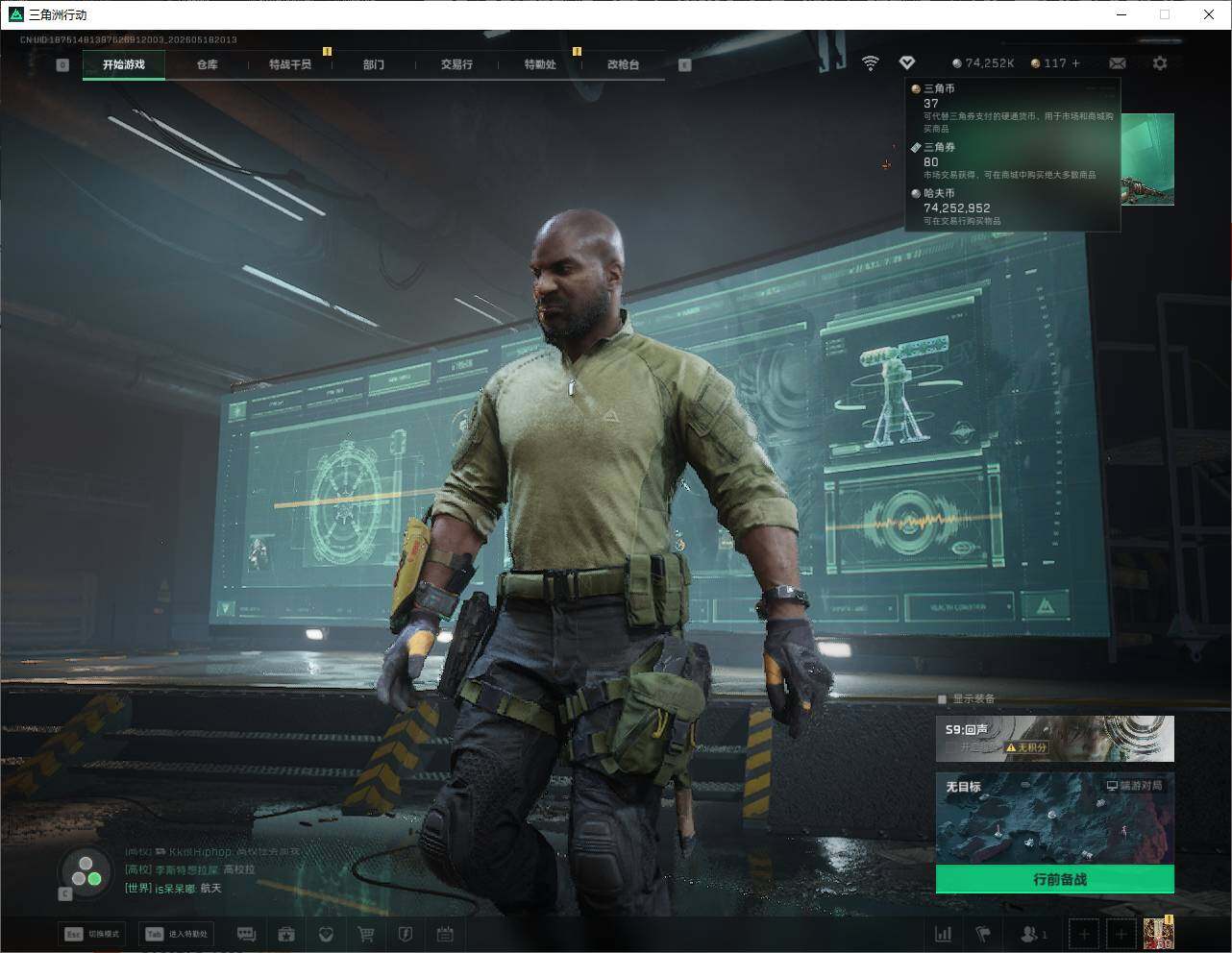Invite teammate to first empty plus slot
Viewport: 1232px width, 953px height.
[x=1084, y=934]
